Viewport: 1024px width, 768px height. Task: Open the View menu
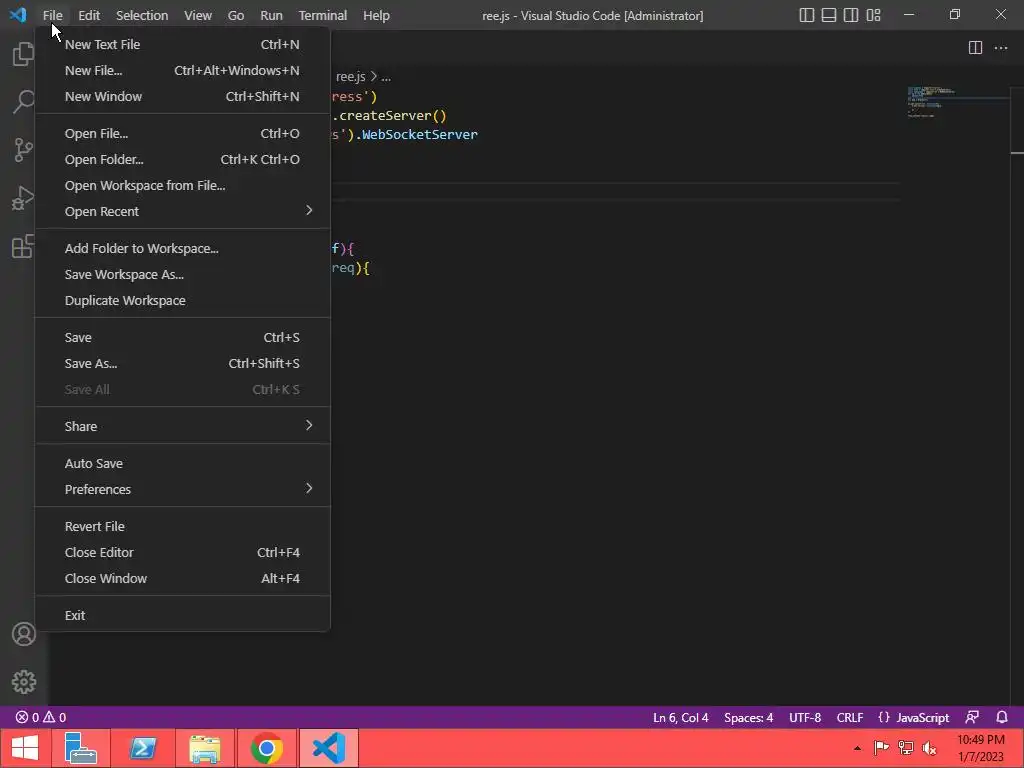click(x=198, y=15)
